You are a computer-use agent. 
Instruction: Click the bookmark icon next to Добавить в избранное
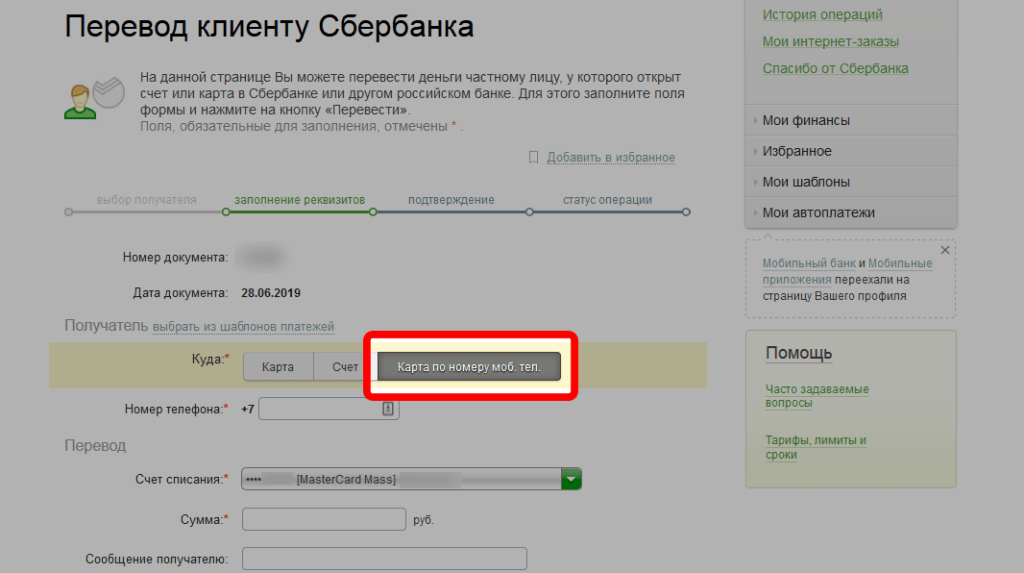pyautogui.click(x=534, y=157)
